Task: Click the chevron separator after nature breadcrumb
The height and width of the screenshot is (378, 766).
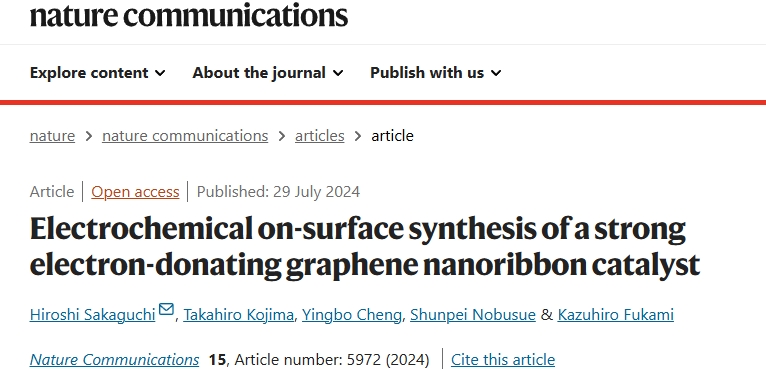Action: click(x=88, y=136)
